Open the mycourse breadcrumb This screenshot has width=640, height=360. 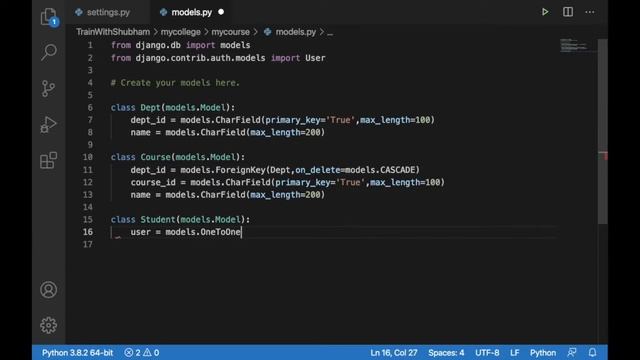230,32
